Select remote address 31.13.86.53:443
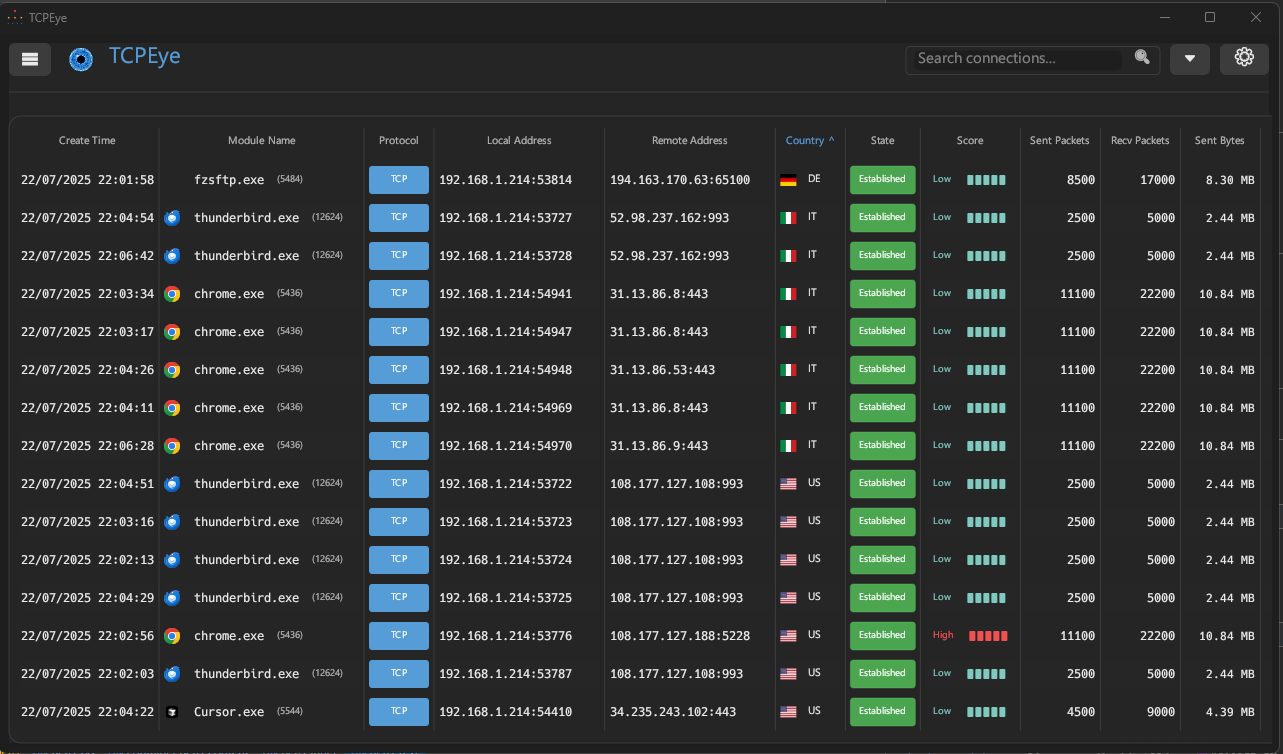 tap(663, 370)
